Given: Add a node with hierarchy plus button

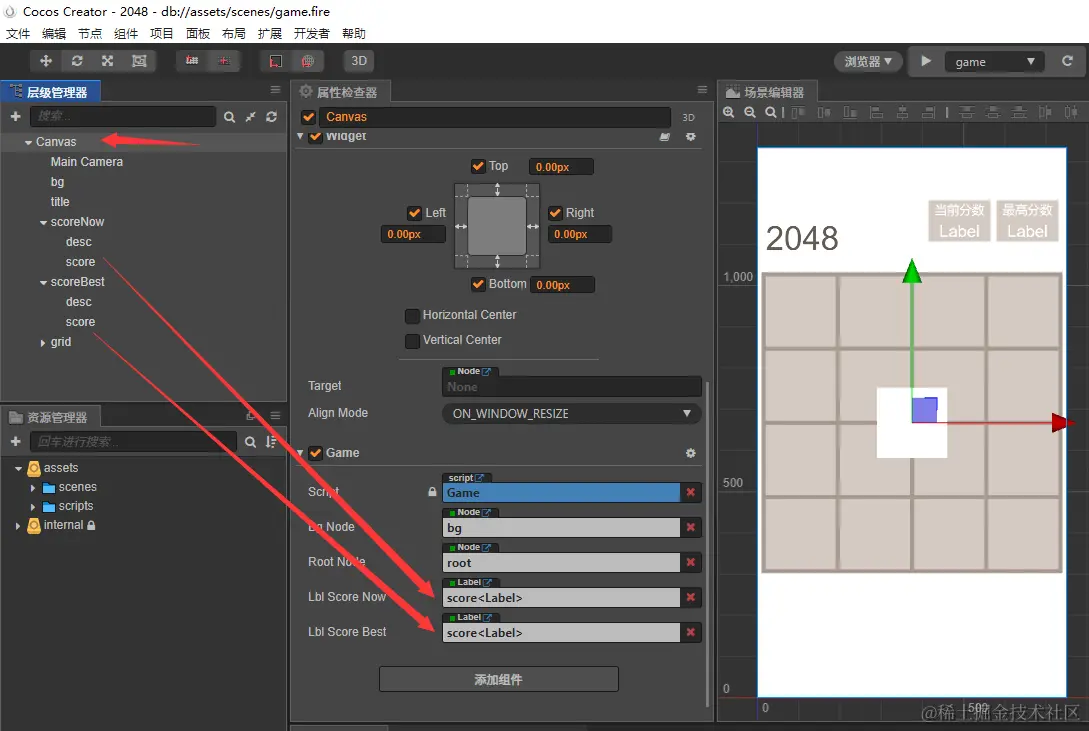Looking at the screenshot, I should [15, 117].
